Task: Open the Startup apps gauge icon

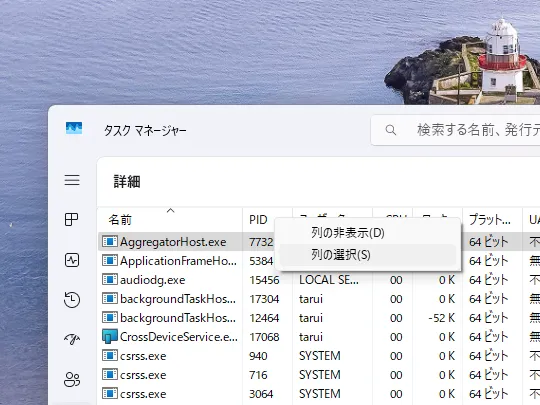Action: 72,340
